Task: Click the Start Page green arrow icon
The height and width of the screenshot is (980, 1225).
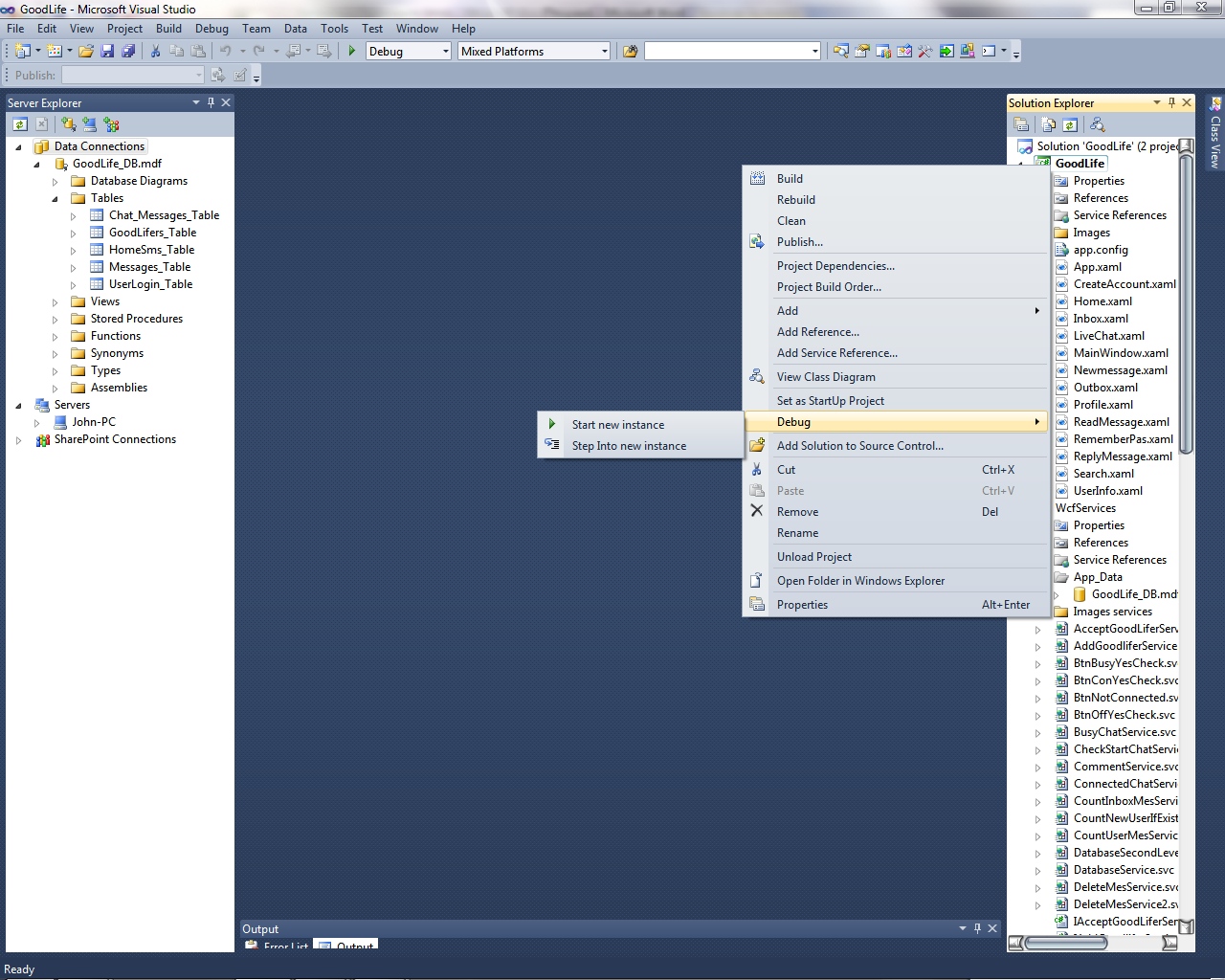Action: (947, 51)
